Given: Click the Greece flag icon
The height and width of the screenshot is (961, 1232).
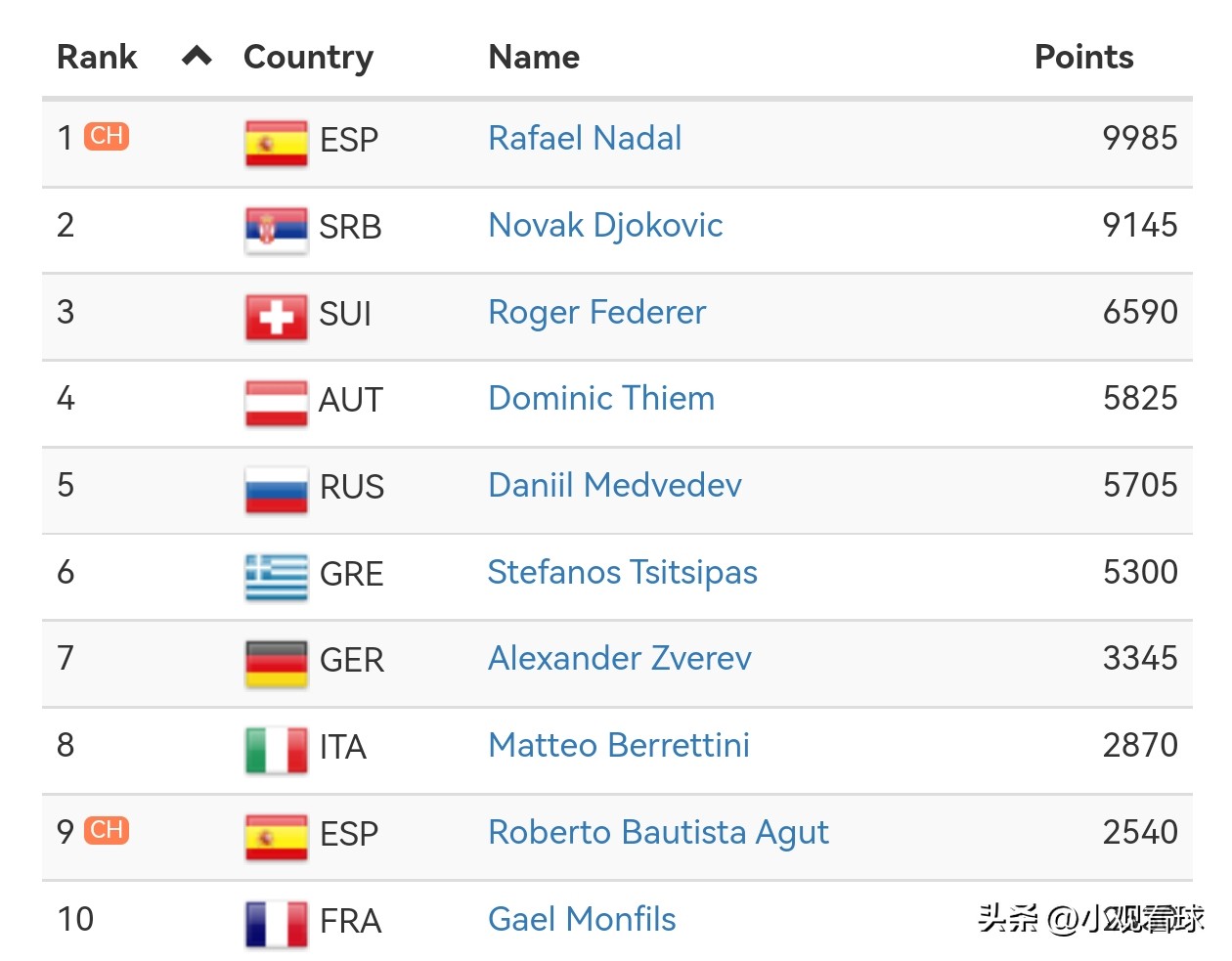Looking at the screenshot, I should tap(276, 577).
